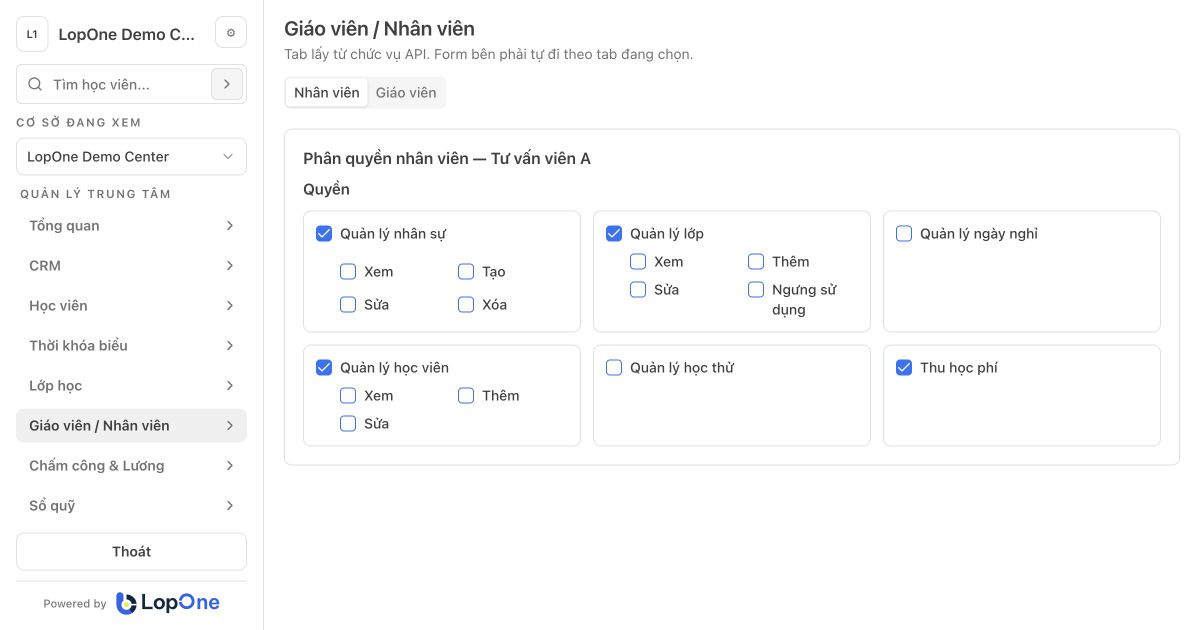
Task: Click chevron beside Chấm công & Lương
Action: (x=230, y=466)
